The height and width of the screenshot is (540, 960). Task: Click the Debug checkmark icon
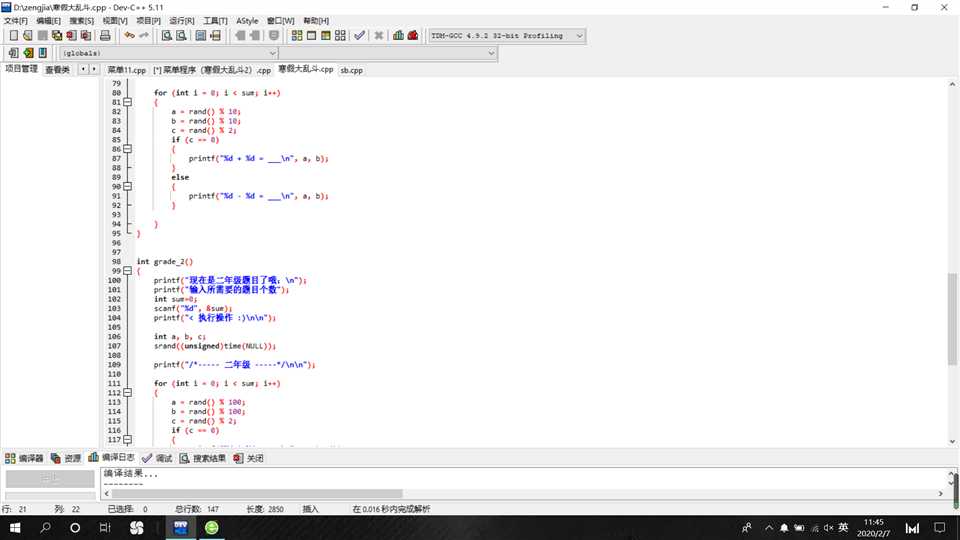359,36
